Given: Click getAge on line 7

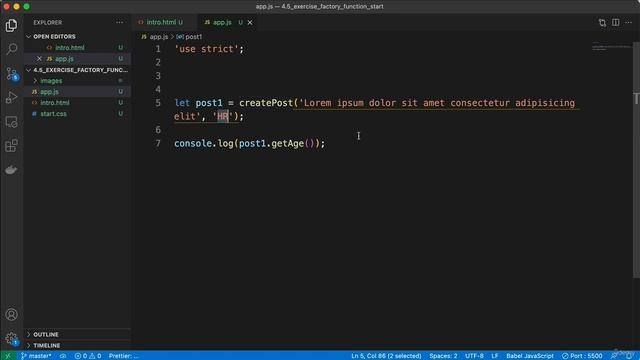Looking at the screenshot, I should [x=287, y=143].
